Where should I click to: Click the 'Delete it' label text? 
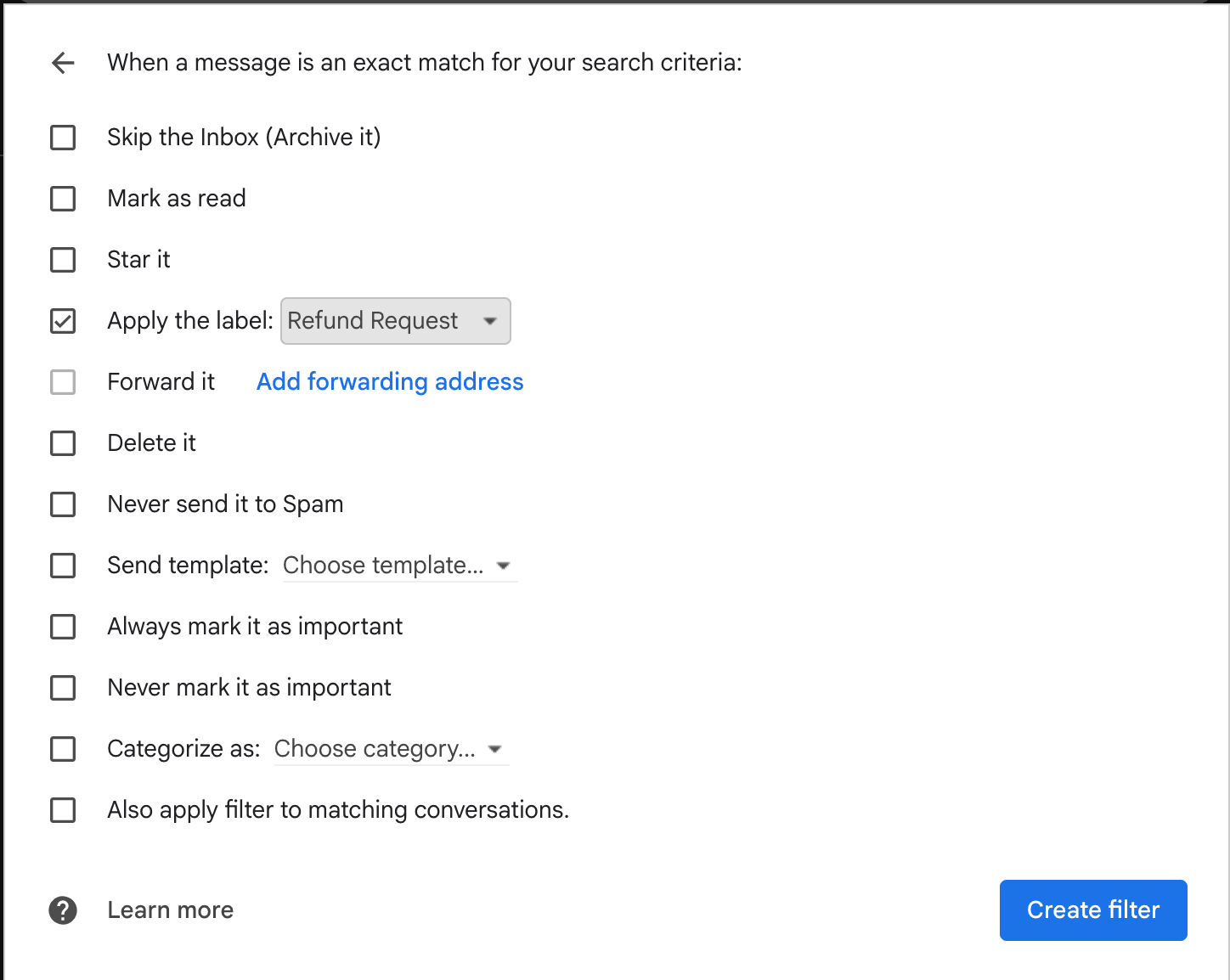151,443
